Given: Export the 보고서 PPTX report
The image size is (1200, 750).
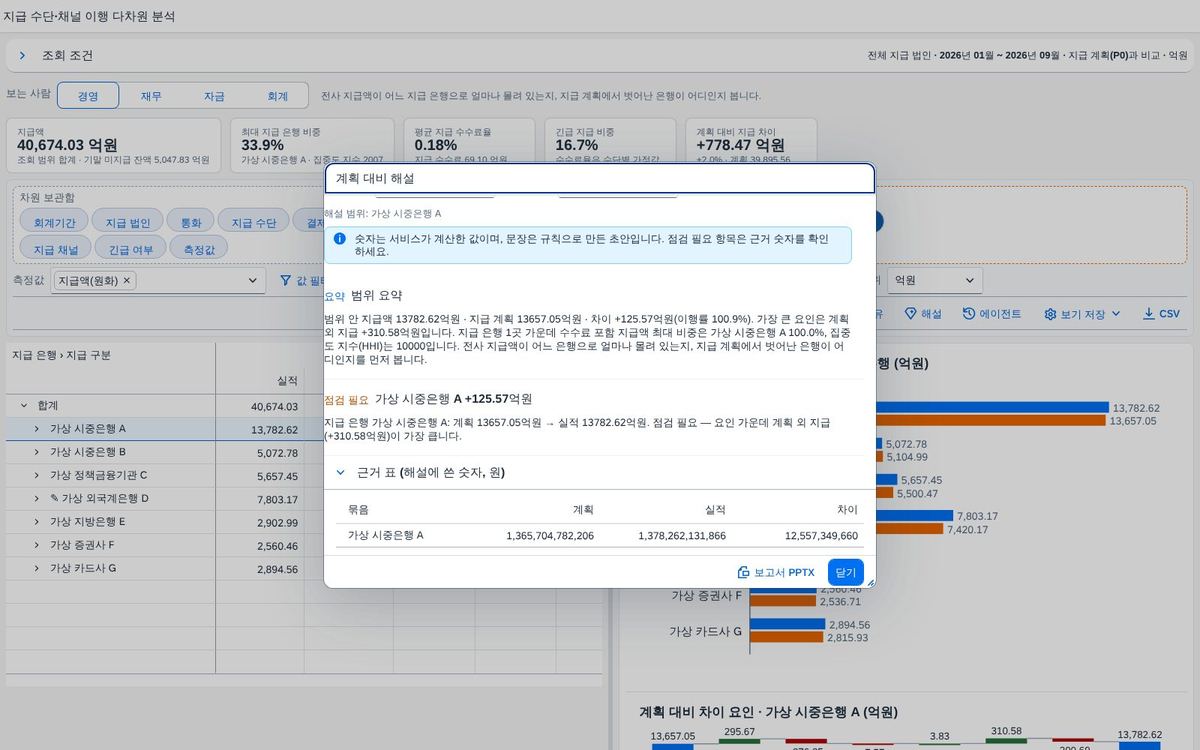Looking at the screenshot, I should click(x=776, y=572).
